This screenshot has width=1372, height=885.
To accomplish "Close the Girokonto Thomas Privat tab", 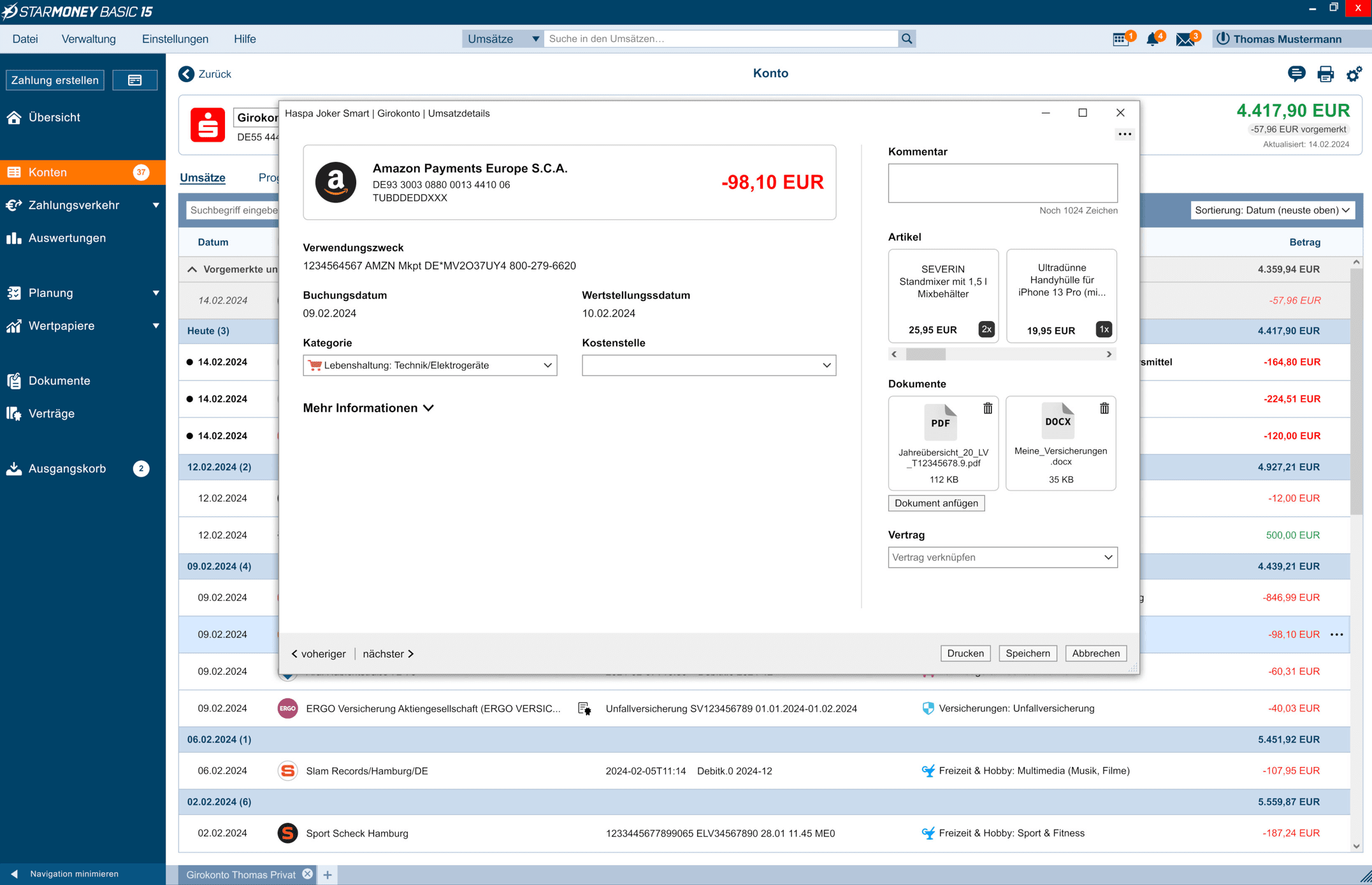I will tap(308, 874).
